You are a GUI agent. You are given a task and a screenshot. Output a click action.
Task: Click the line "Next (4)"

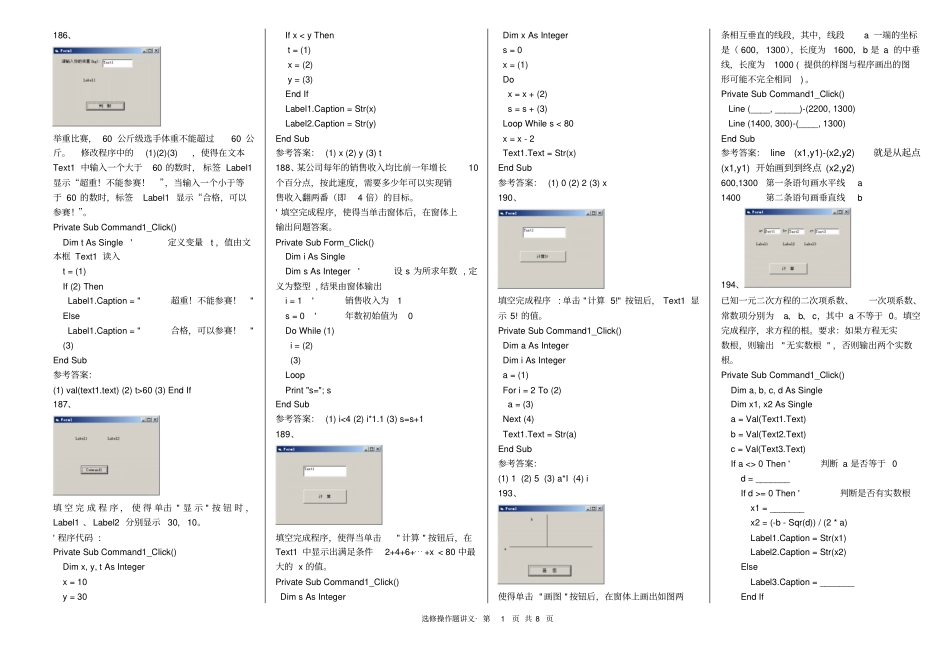(518, 419)
